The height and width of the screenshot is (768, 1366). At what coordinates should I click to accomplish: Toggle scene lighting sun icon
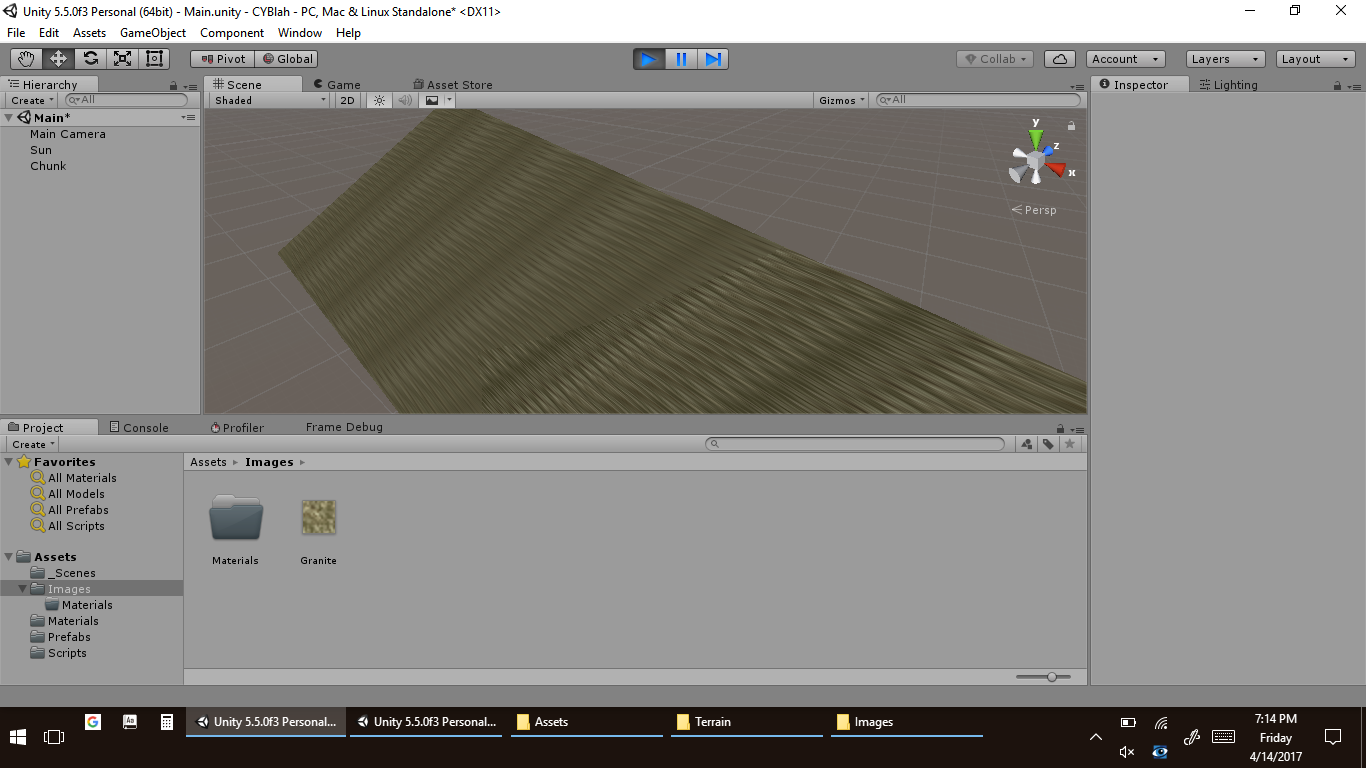click(379, 100)
